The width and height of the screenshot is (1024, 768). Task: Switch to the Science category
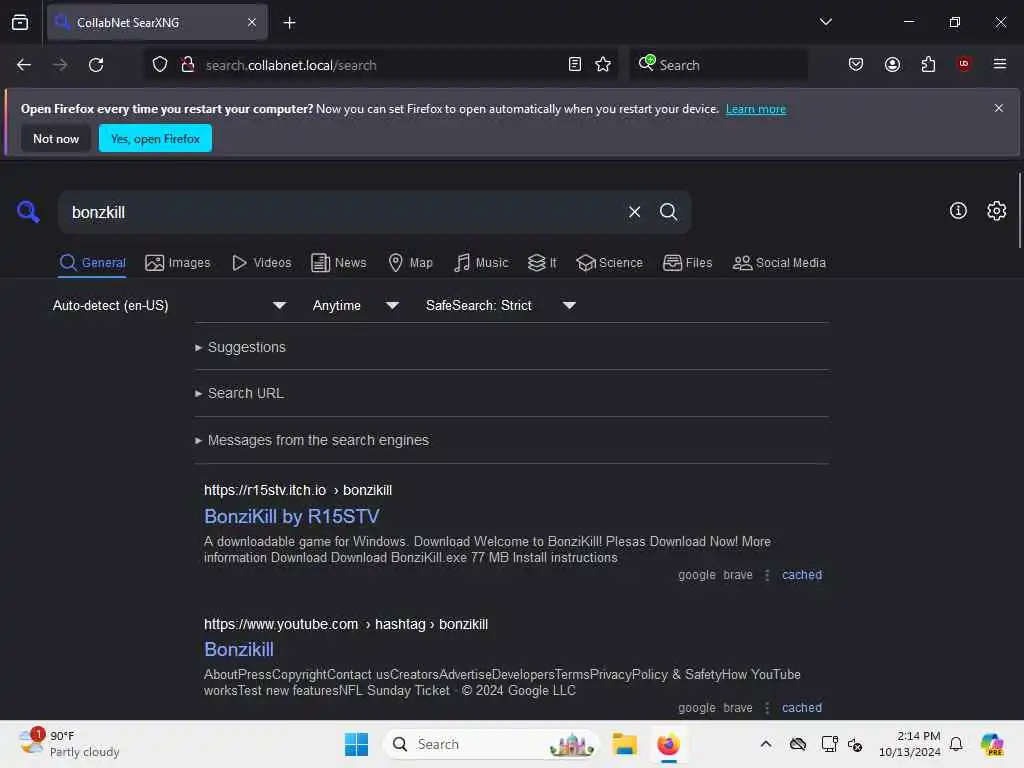tap(609, 263)
